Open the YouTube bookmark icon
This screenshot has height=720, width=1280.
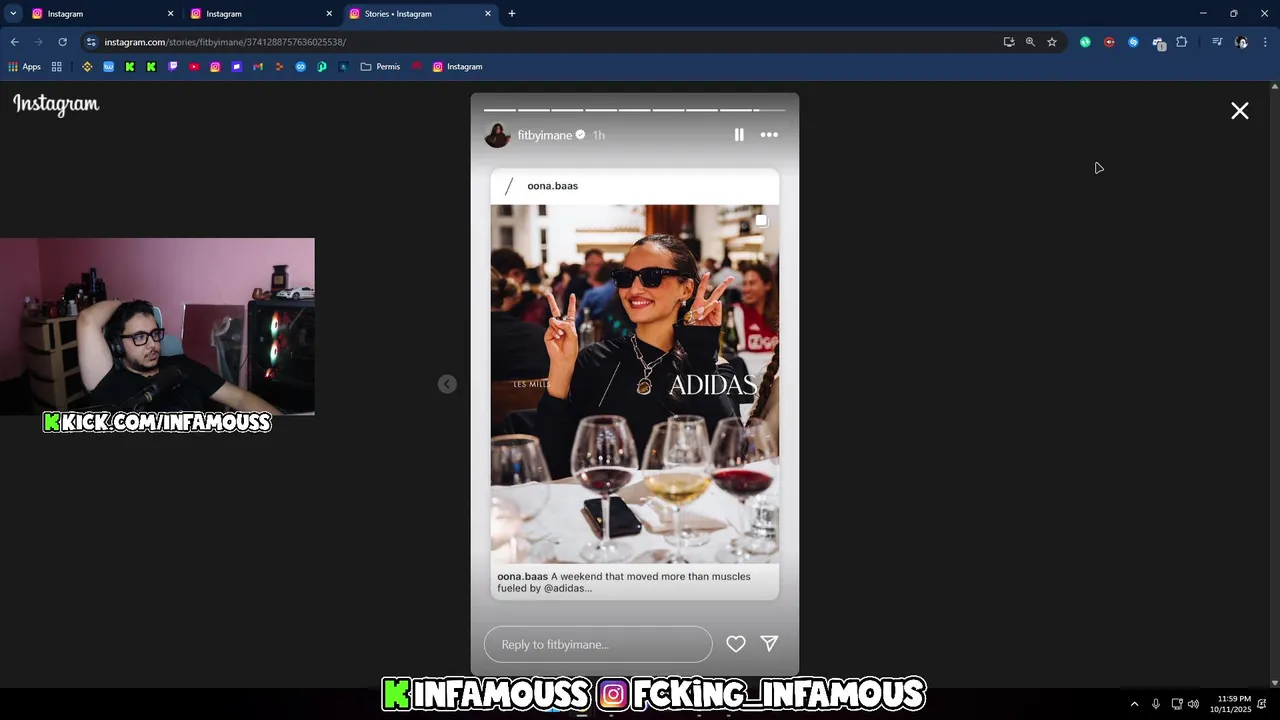(194, 67)
